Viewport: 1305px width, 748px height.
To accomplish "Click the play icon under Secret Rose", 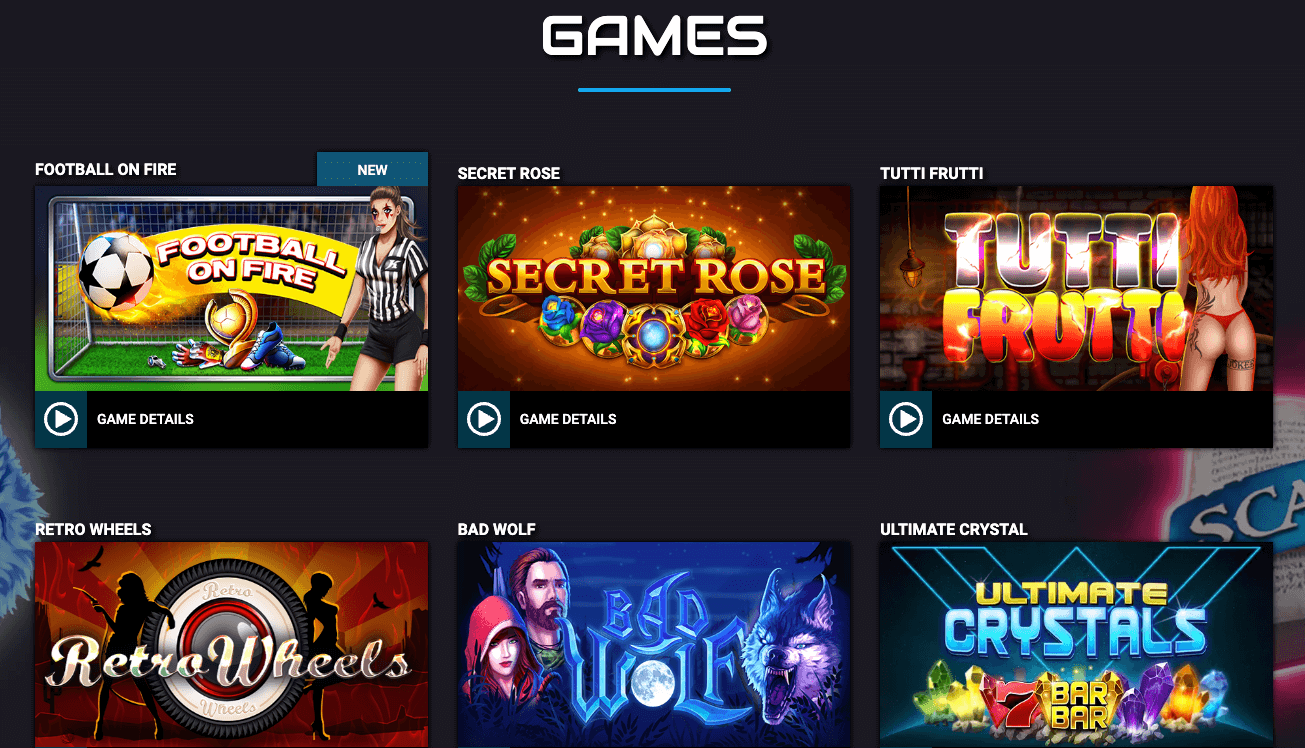I will pos(484,419).
